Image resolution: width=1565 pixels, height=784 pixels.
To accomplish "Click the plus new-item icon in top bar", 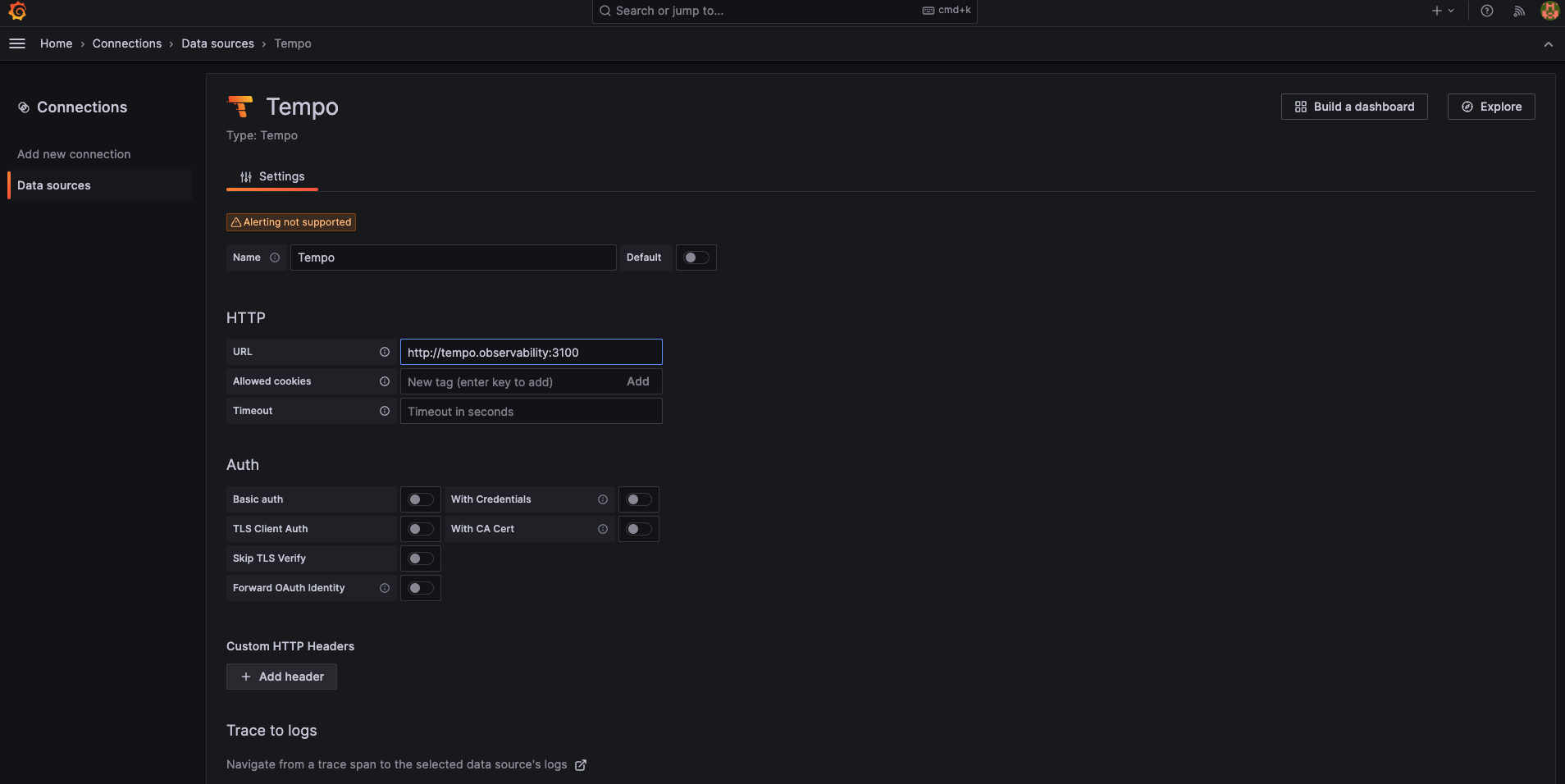I will tap(1436, 11).
